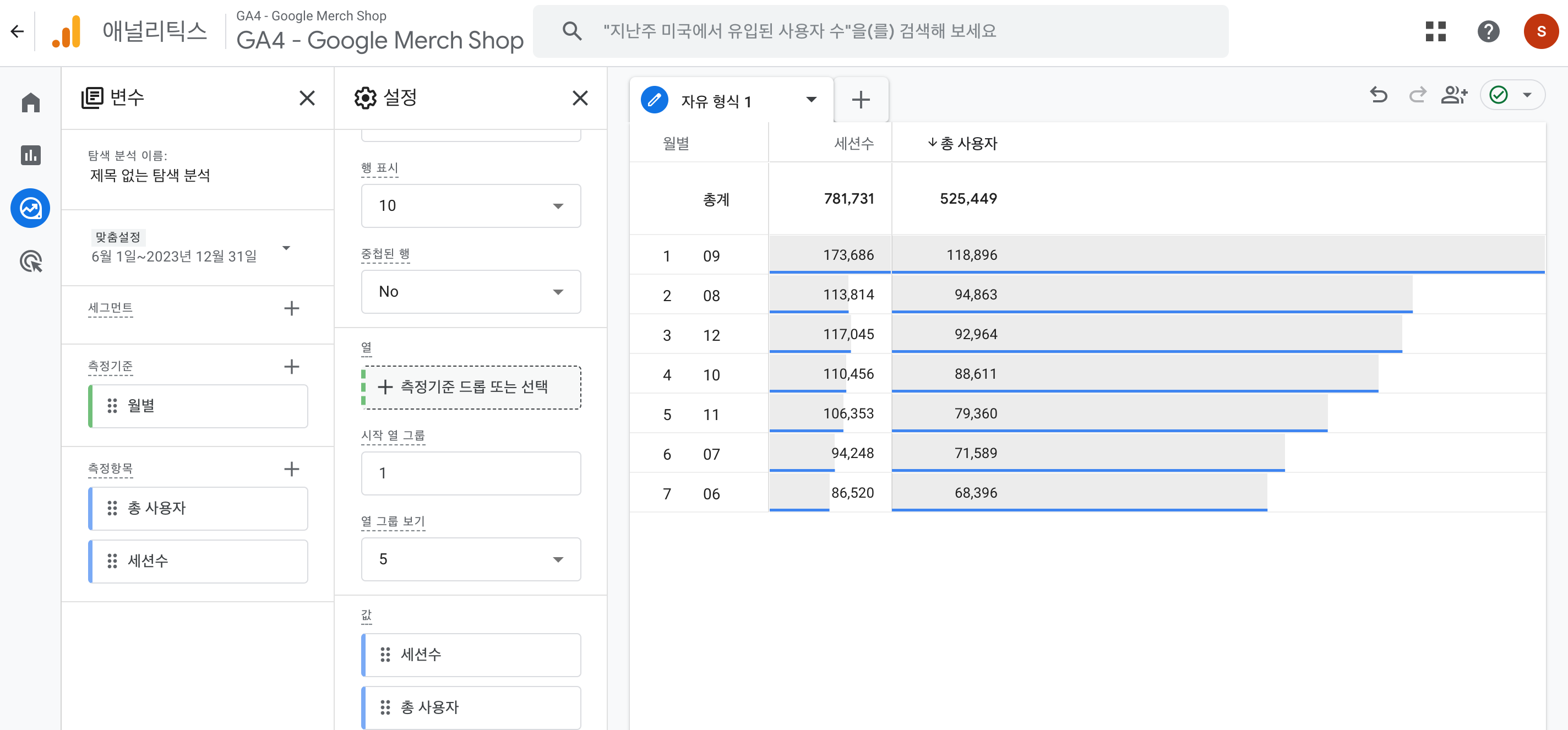Image resolution: width=1568 pixels, height=730 pixels.
Task: Close the 변수 panel
Action: 307,98
